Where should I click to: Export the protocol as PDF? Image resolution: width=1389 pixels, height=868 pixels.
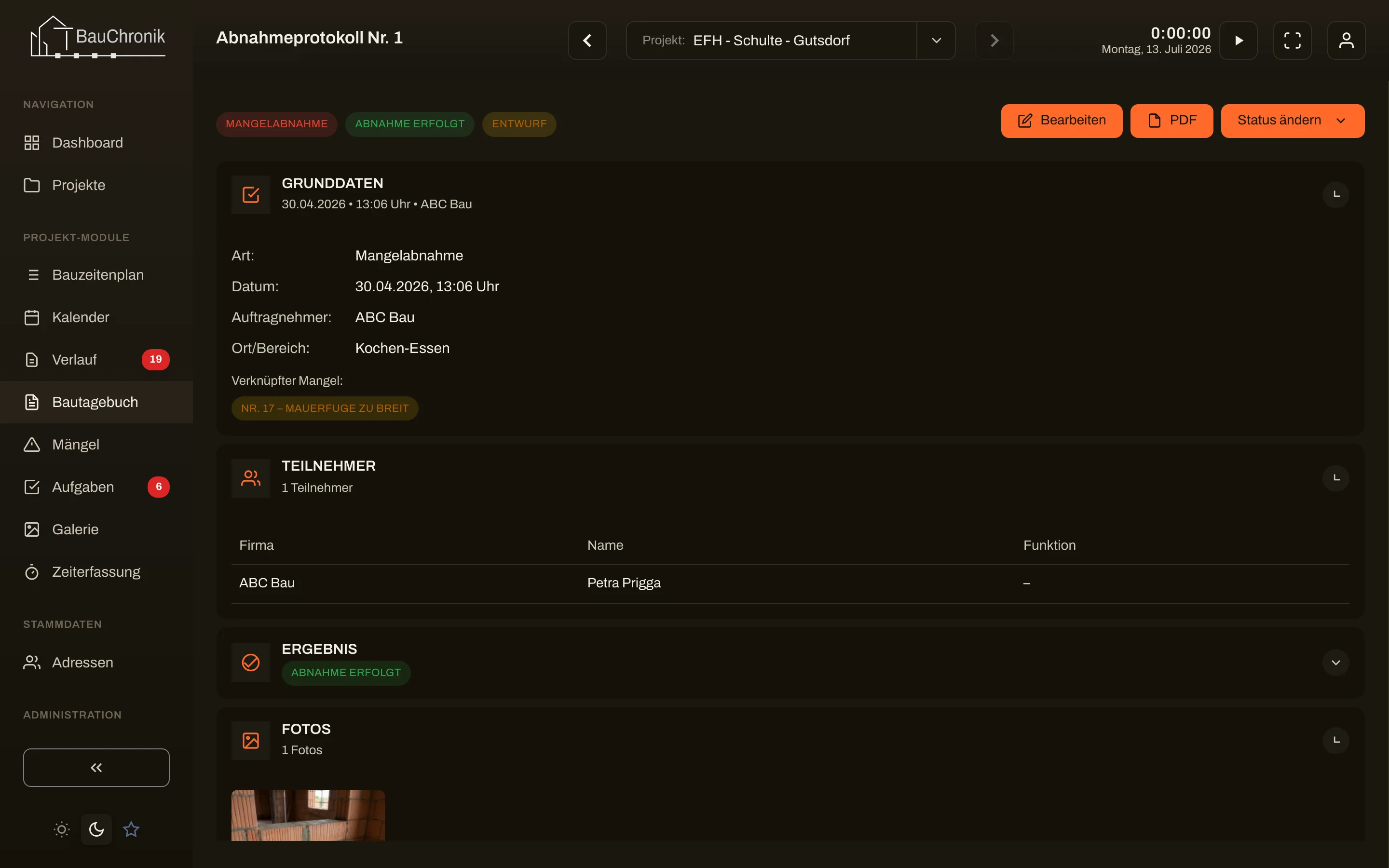(1171, 121)
